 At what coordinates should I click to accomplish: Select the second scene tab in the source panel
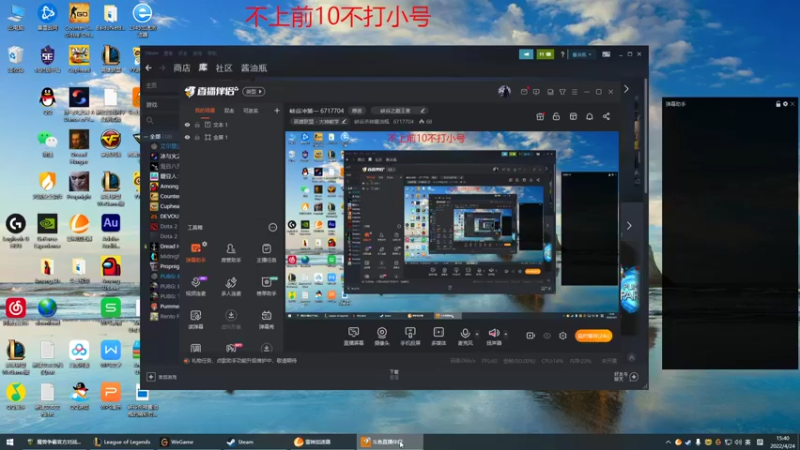[x=229, y=111]
